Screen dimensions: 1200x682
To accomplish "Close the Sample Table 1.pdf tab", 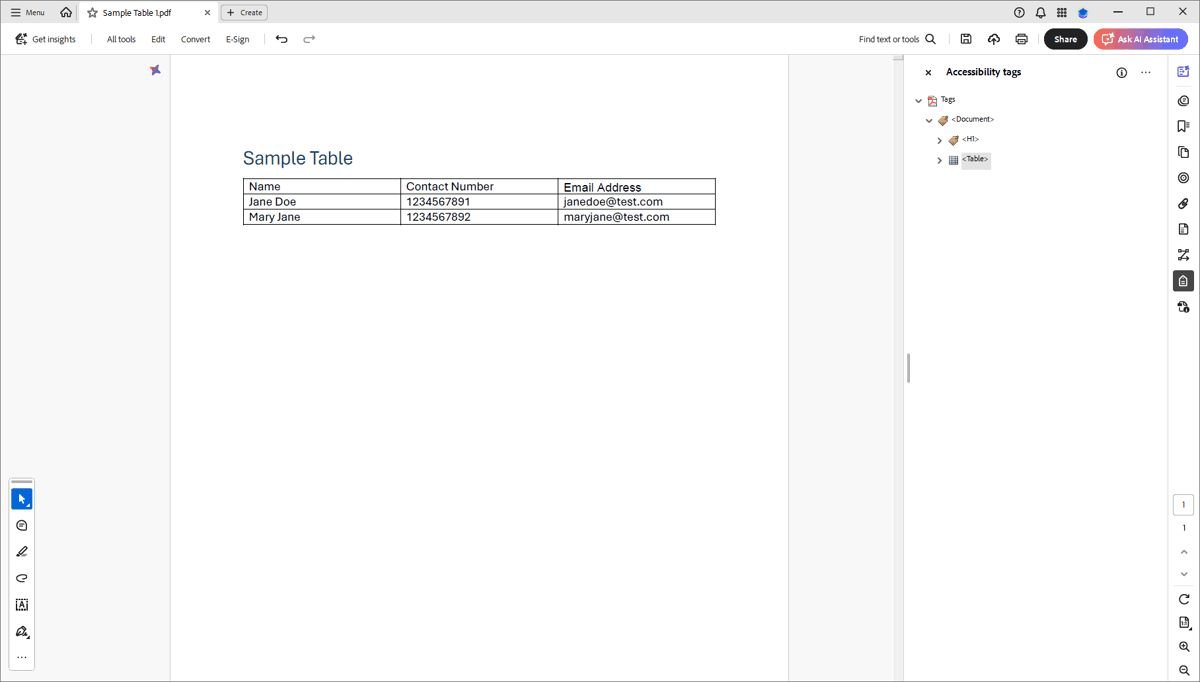I will point(207,13).
